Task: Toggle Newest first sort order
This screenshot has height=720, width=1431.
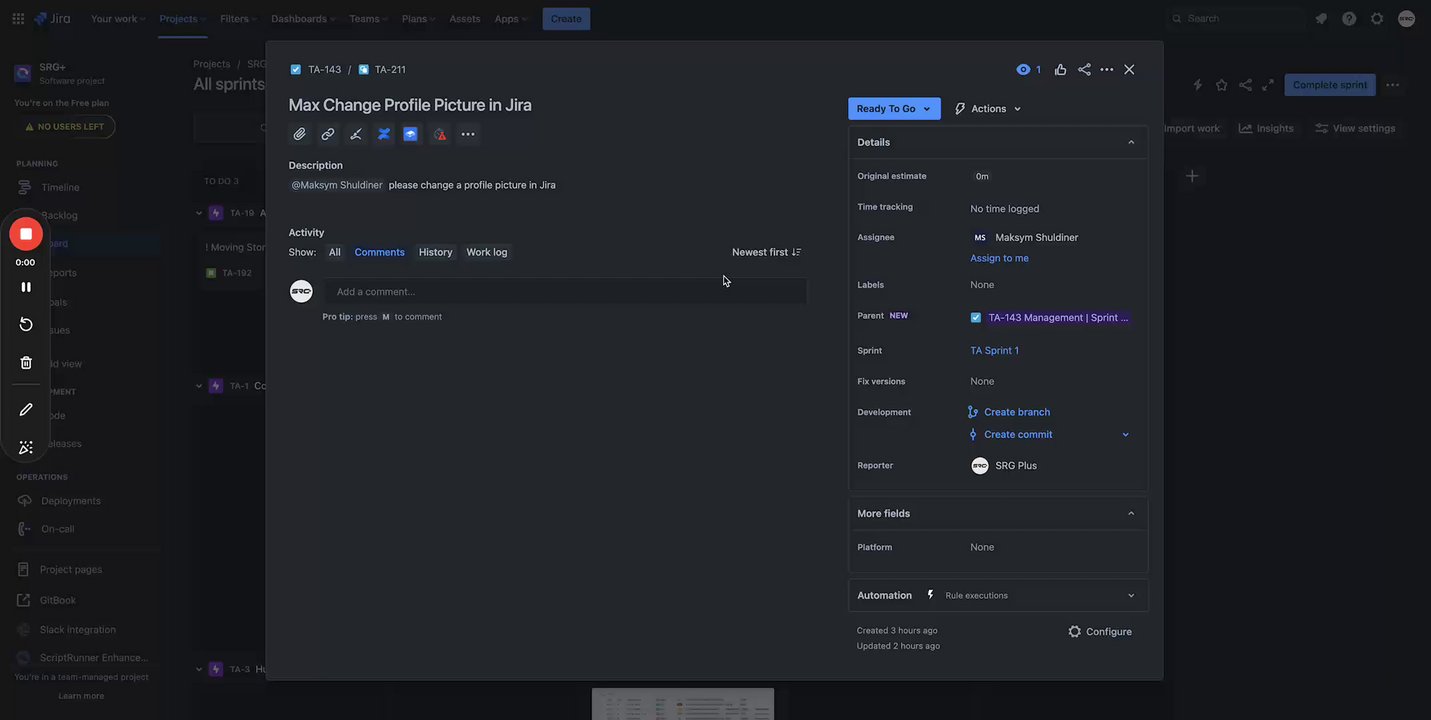Action: (766, 252)
